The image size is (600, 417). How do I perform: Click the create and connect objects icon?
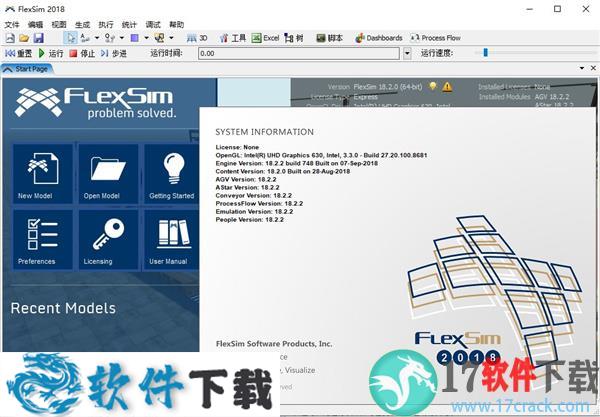point(160,38)
